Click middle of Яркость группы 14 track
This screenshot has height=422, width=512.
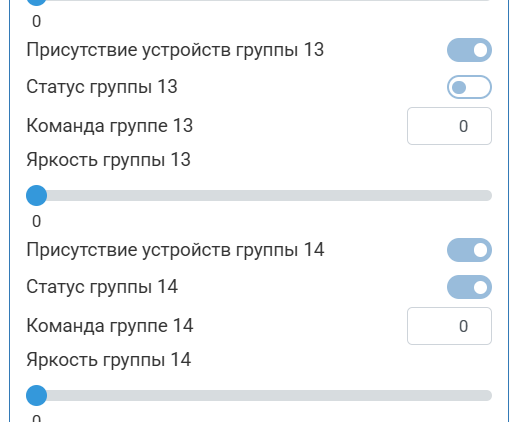click(x=259, y=395)
